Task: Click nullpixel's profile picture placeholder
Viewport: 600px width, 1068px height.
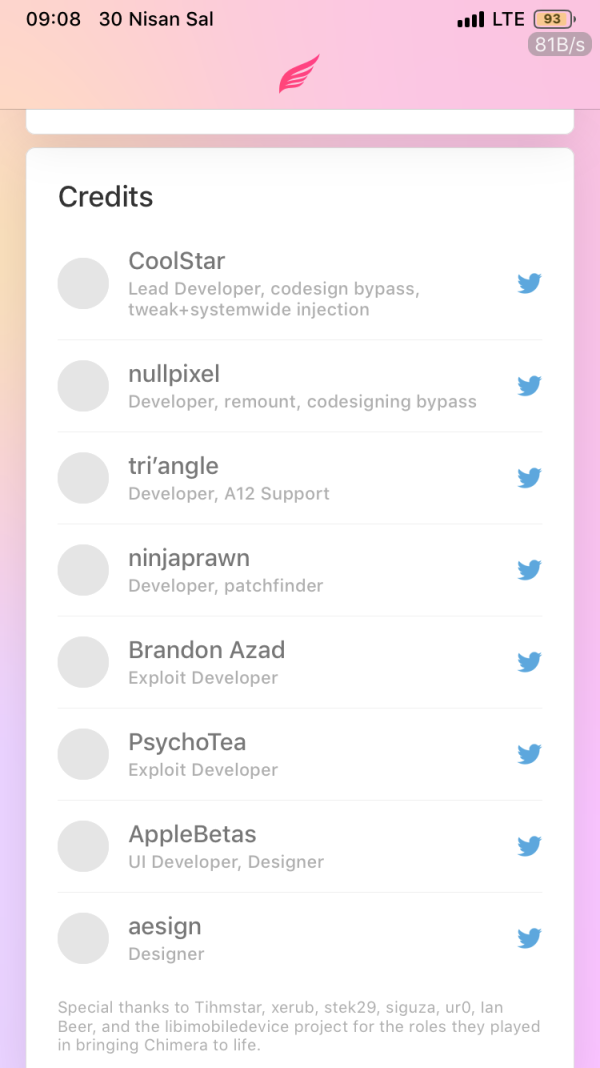Action: click(x=83, y=385)
